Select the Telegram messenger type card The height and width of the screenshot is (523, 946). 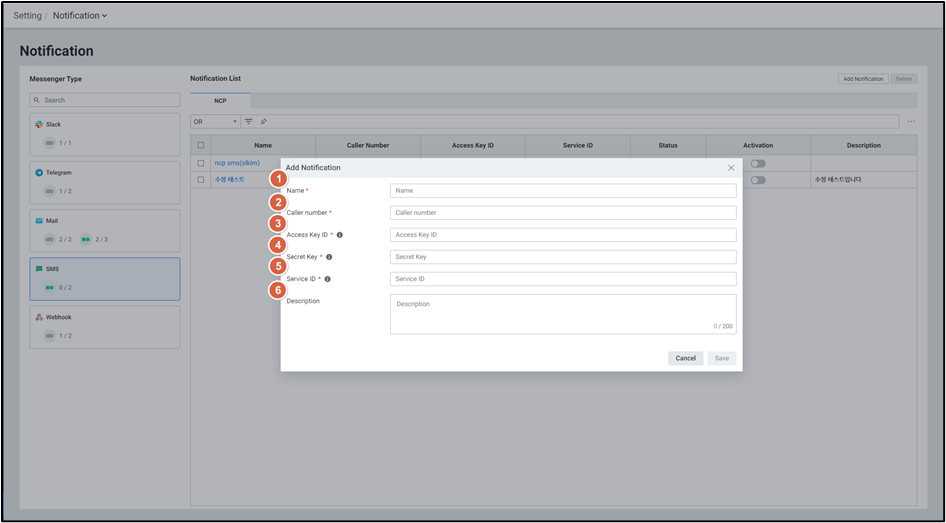(105, 182)
